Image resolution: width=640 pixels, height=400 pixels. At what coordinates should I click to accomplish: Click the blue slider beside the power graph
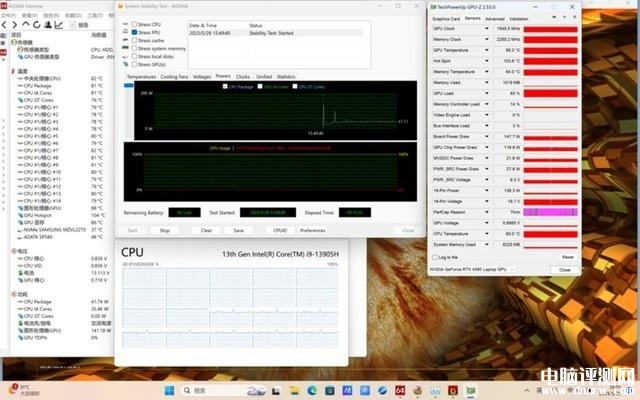tap(129, 85)
